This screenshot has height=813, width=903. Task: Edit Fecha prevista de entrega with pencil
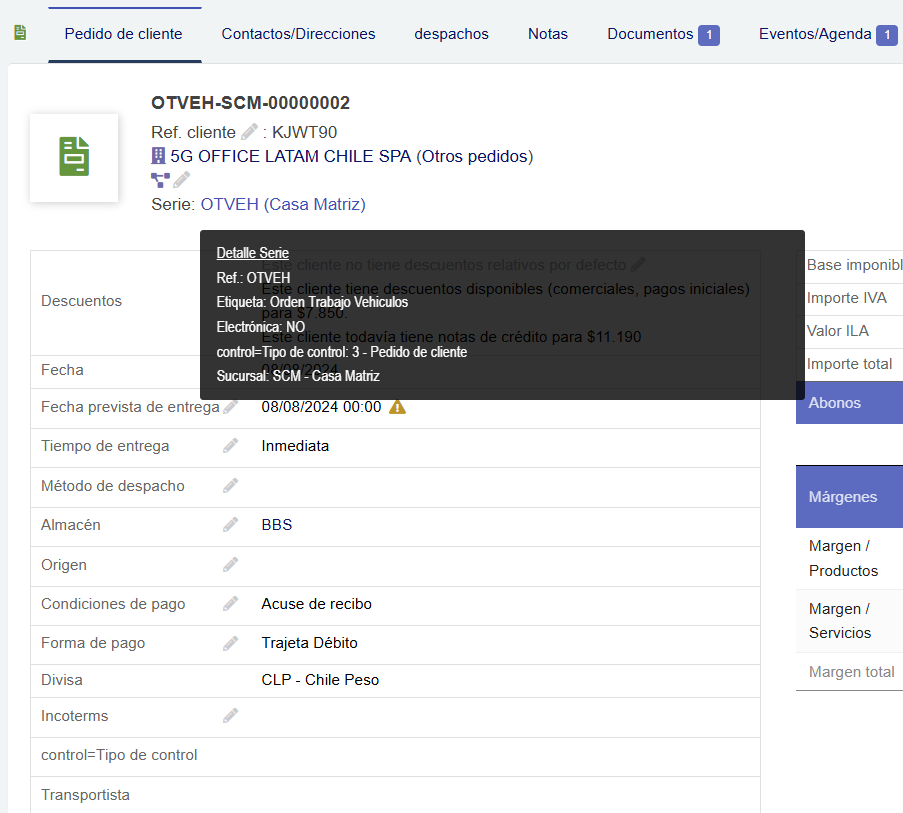click(231, 407)
